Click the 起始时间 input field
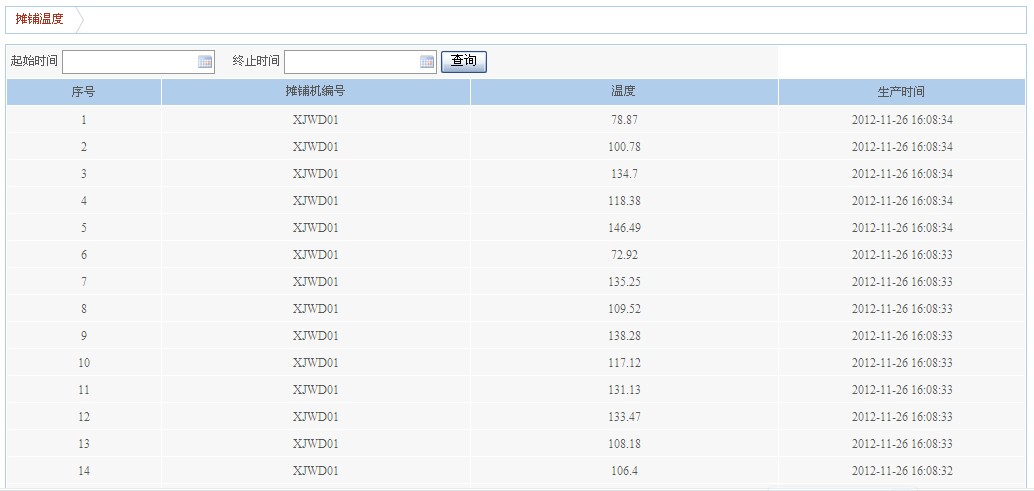The width and height of the screenshot is (1034, 491). (x=130, y=62)
